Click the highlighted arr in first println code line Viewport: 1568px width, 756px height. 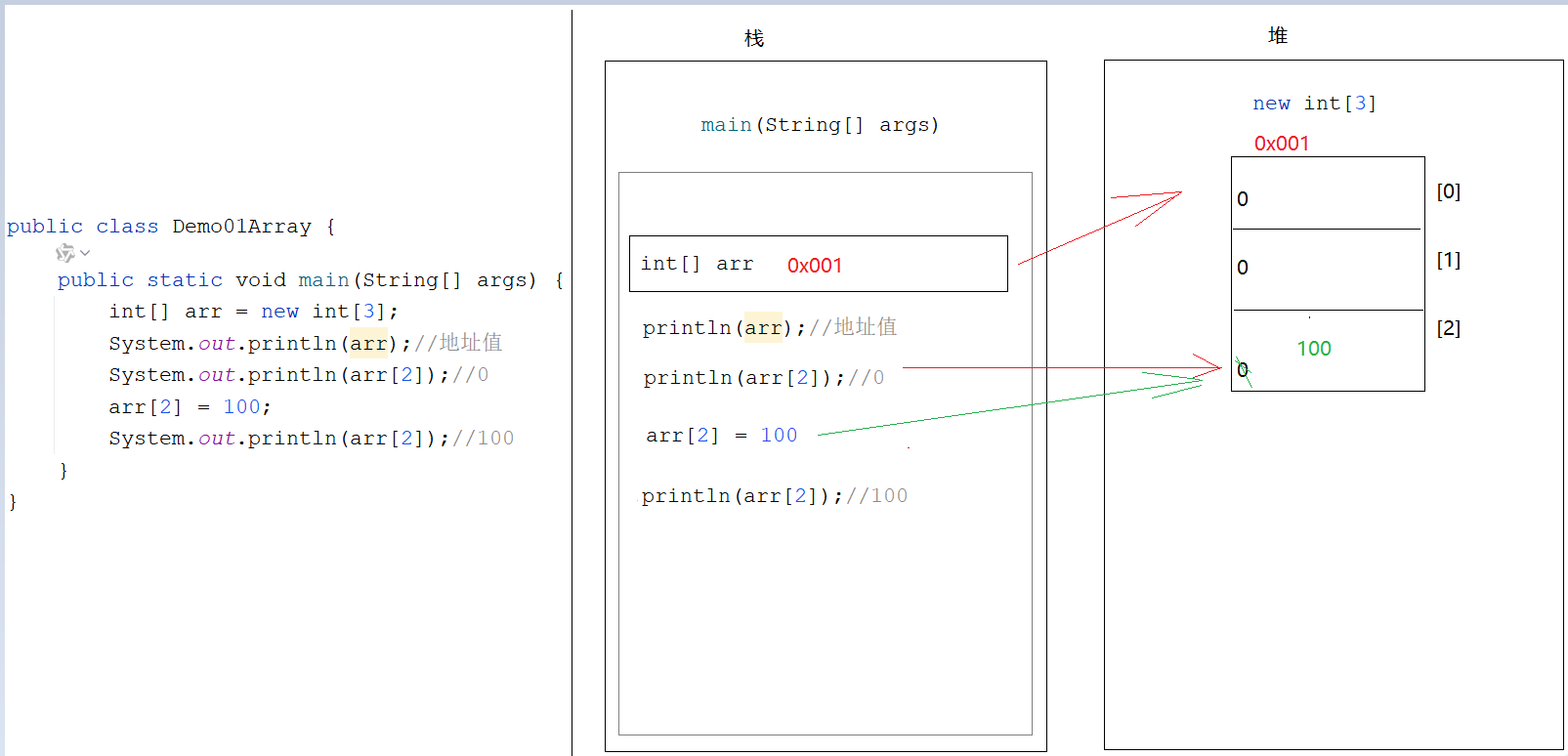point(368,344)
